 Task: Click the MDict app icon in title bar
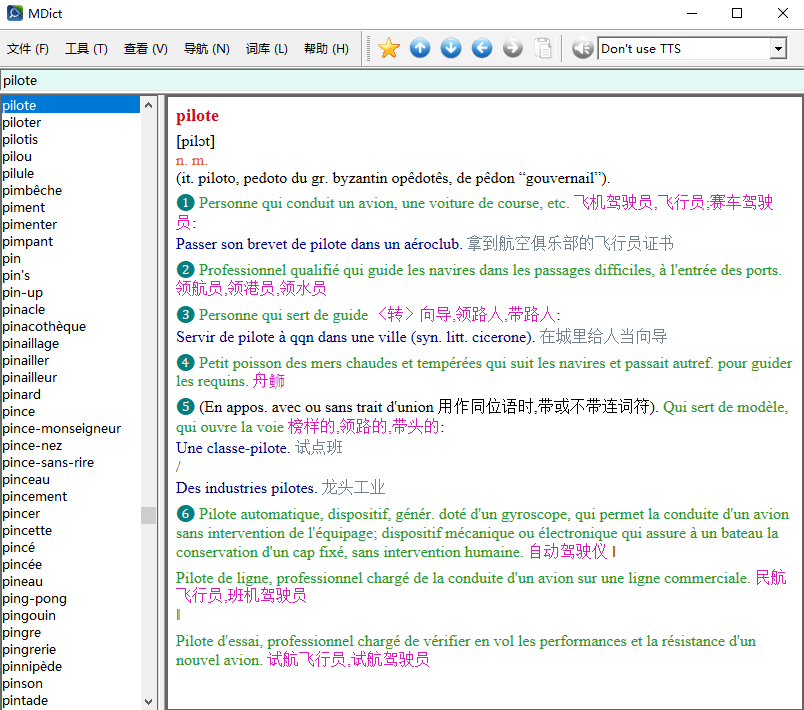click(14, 13)
